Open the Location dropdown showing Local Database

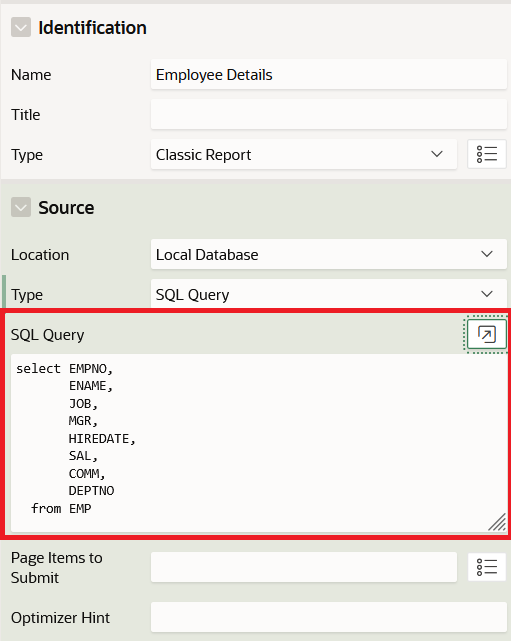pos(329,254)
